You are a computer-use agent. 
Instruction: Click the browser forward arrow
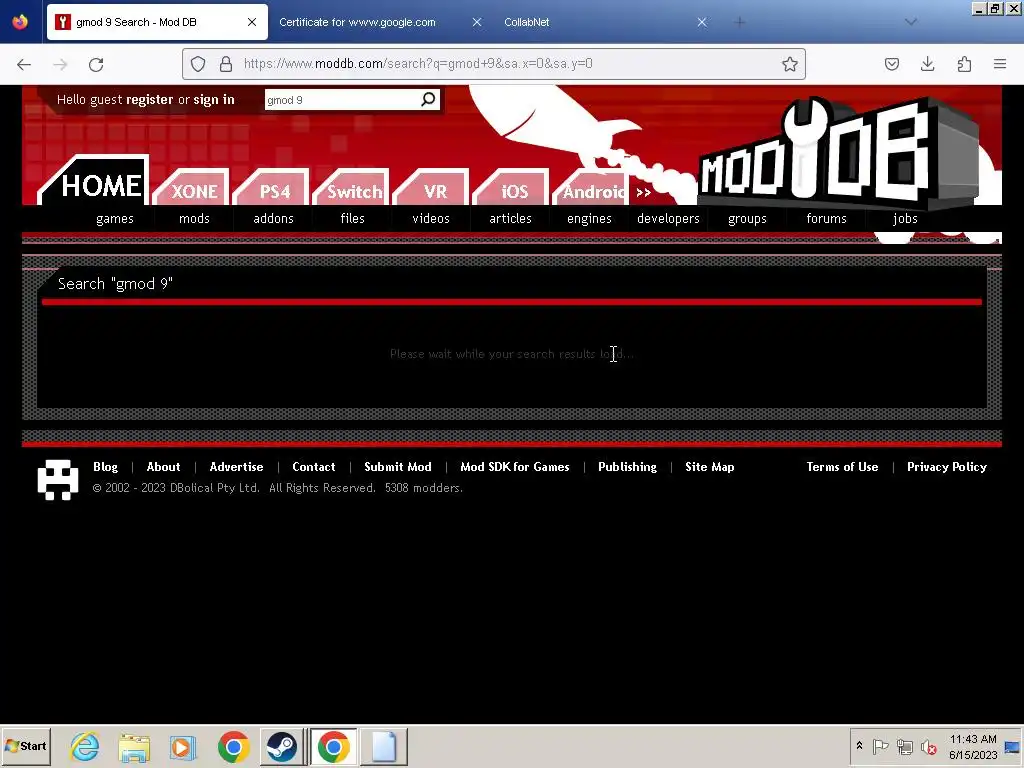point(60,64)
